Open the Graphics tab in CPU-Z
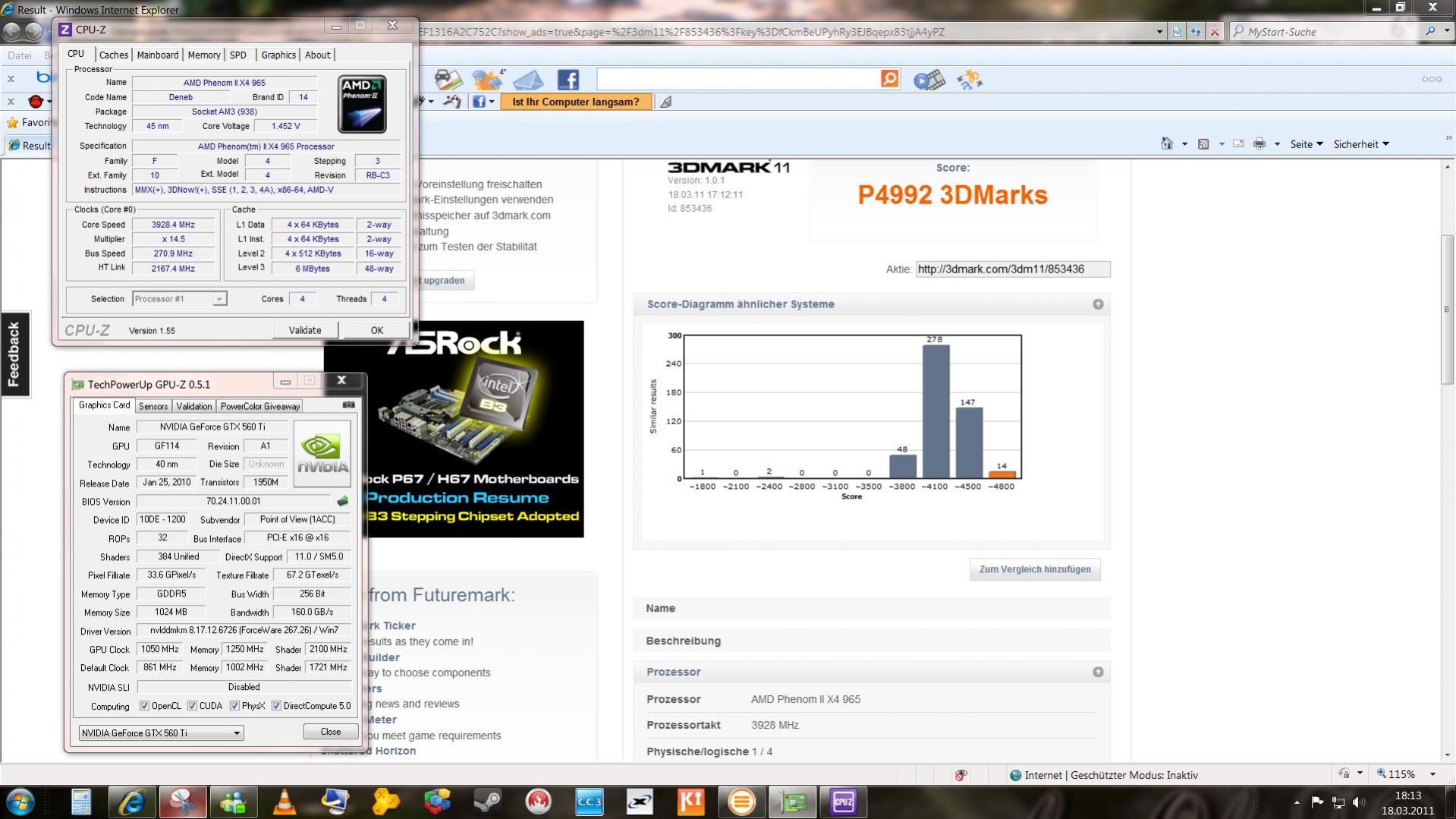This screenshot has width=1456, height=819. (278, 55)
